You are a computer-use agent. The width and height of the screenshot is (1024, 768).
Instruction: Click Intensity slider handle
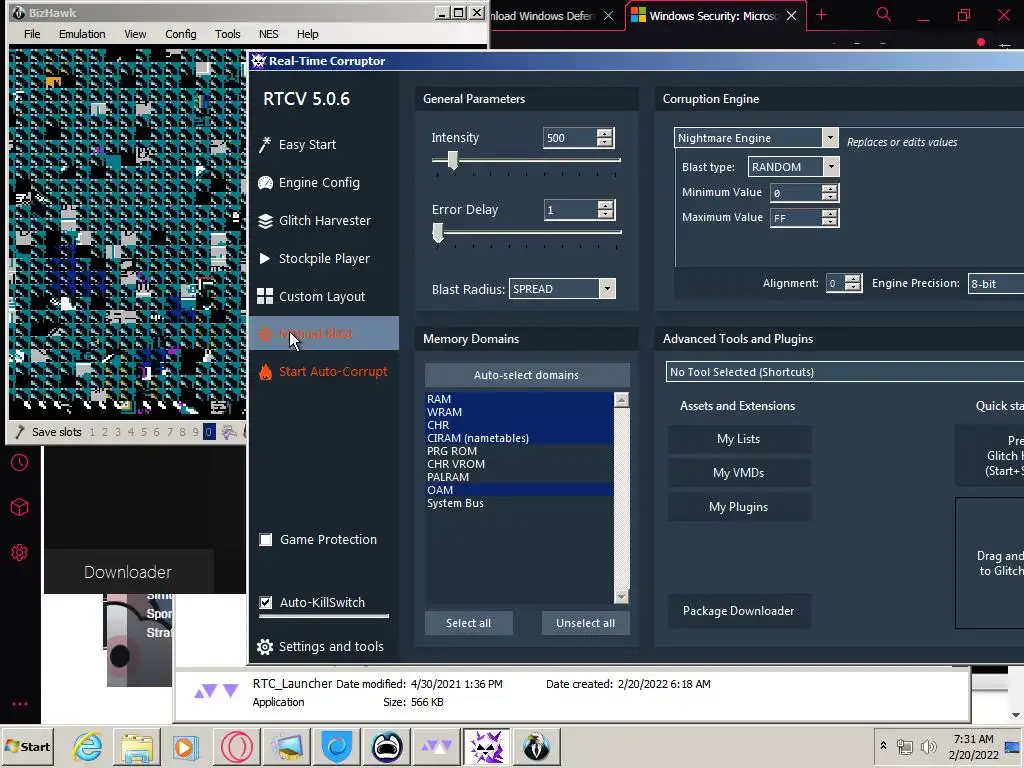point(453,160)
